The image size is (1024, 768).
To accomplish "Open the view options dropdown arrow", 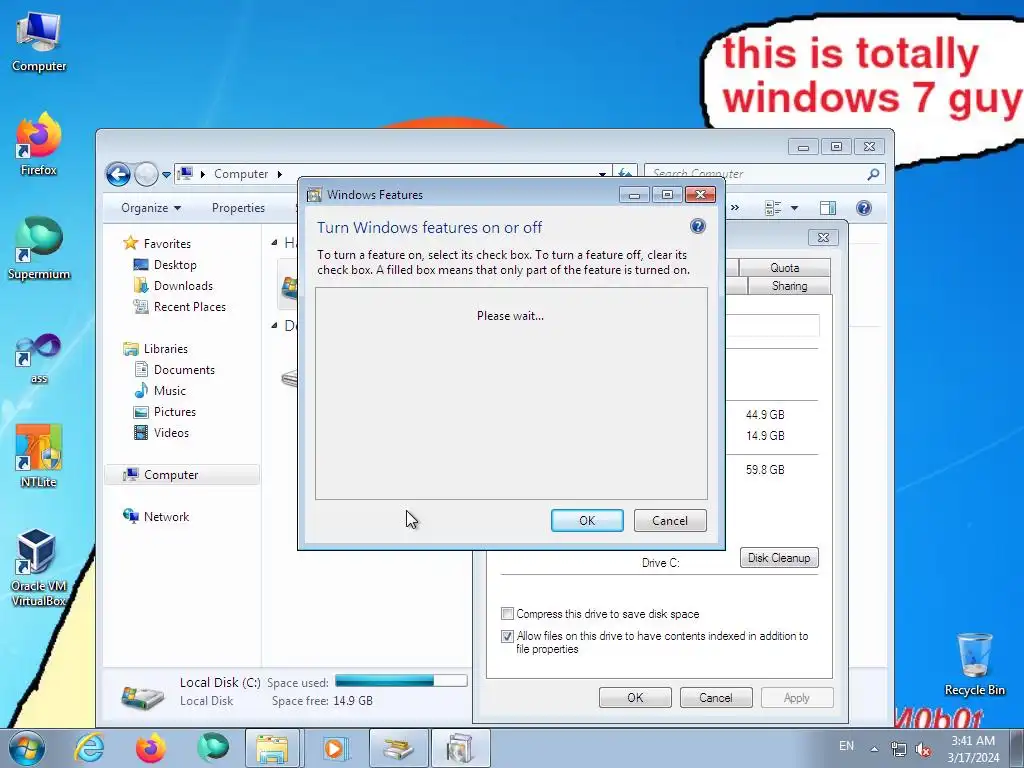I will coord(794,208).
